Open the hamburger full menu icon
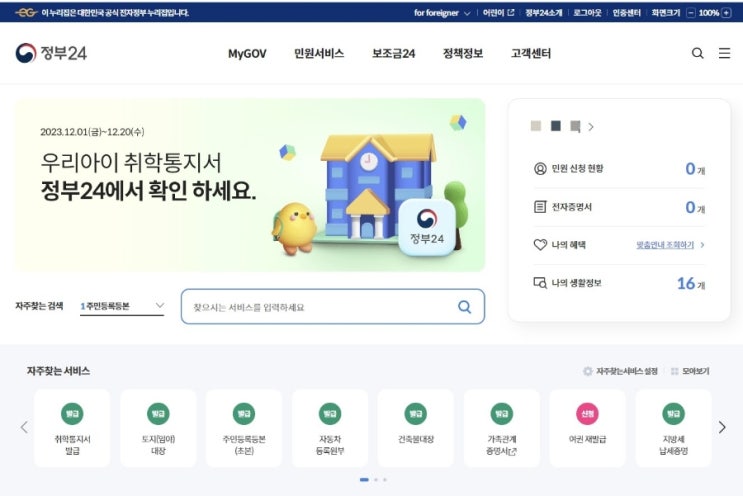The height and width of the screenshot is (496, 743). pos(724,53)
